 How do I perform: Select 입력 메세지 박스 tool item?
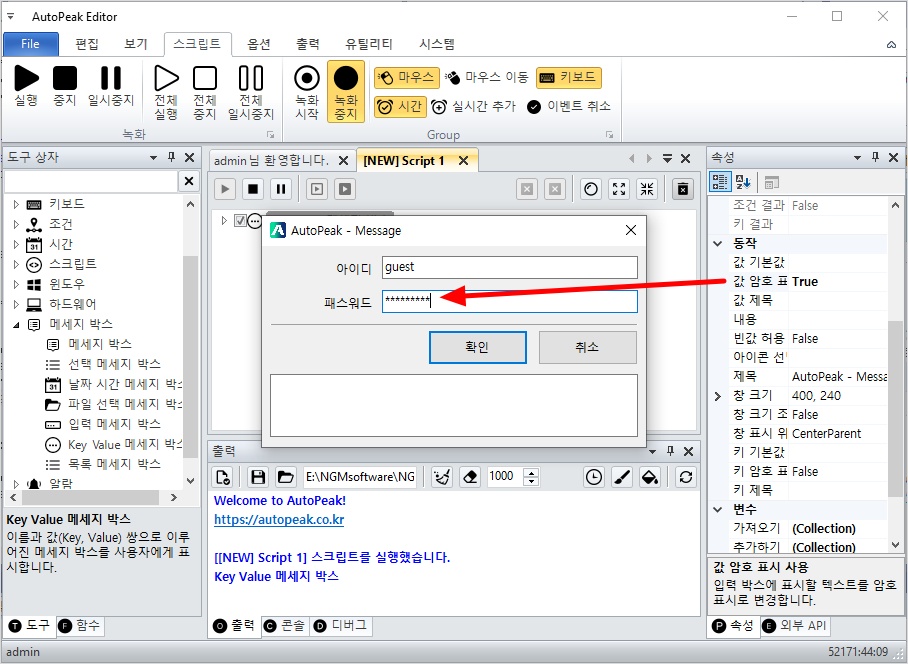click(114, 424)
